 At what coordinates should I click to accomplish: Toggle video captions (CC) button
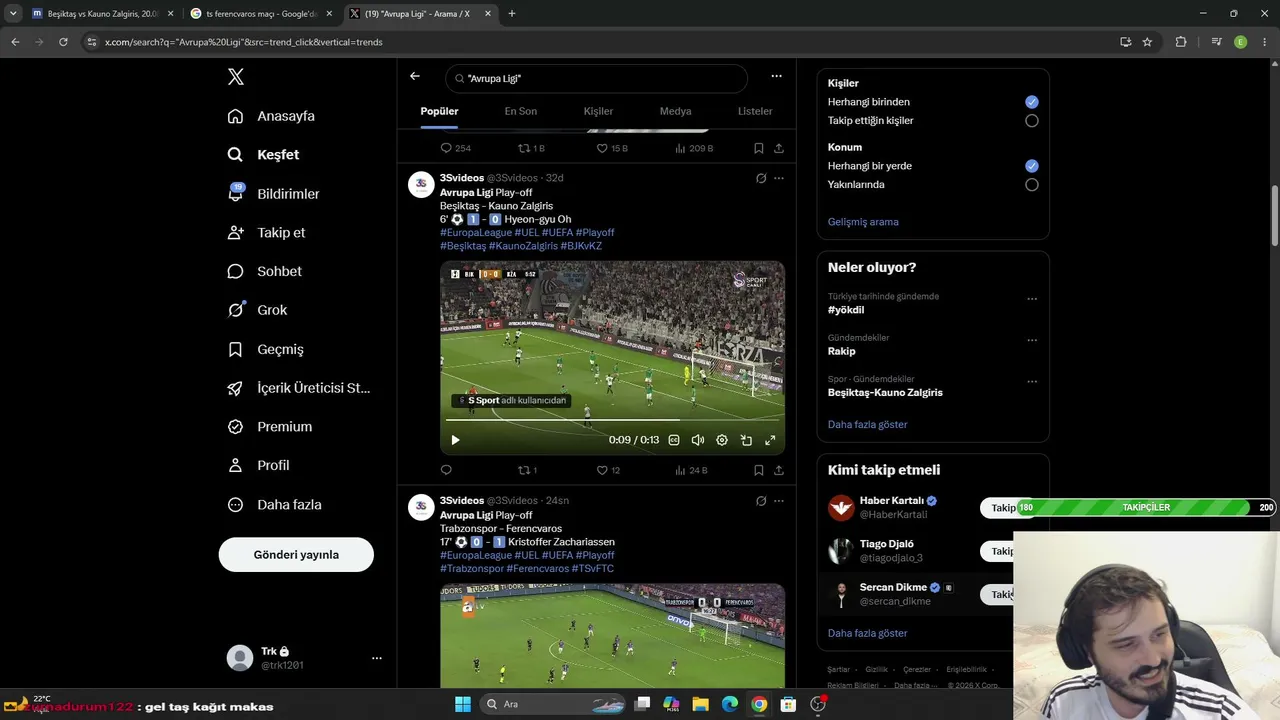(674, 440)
